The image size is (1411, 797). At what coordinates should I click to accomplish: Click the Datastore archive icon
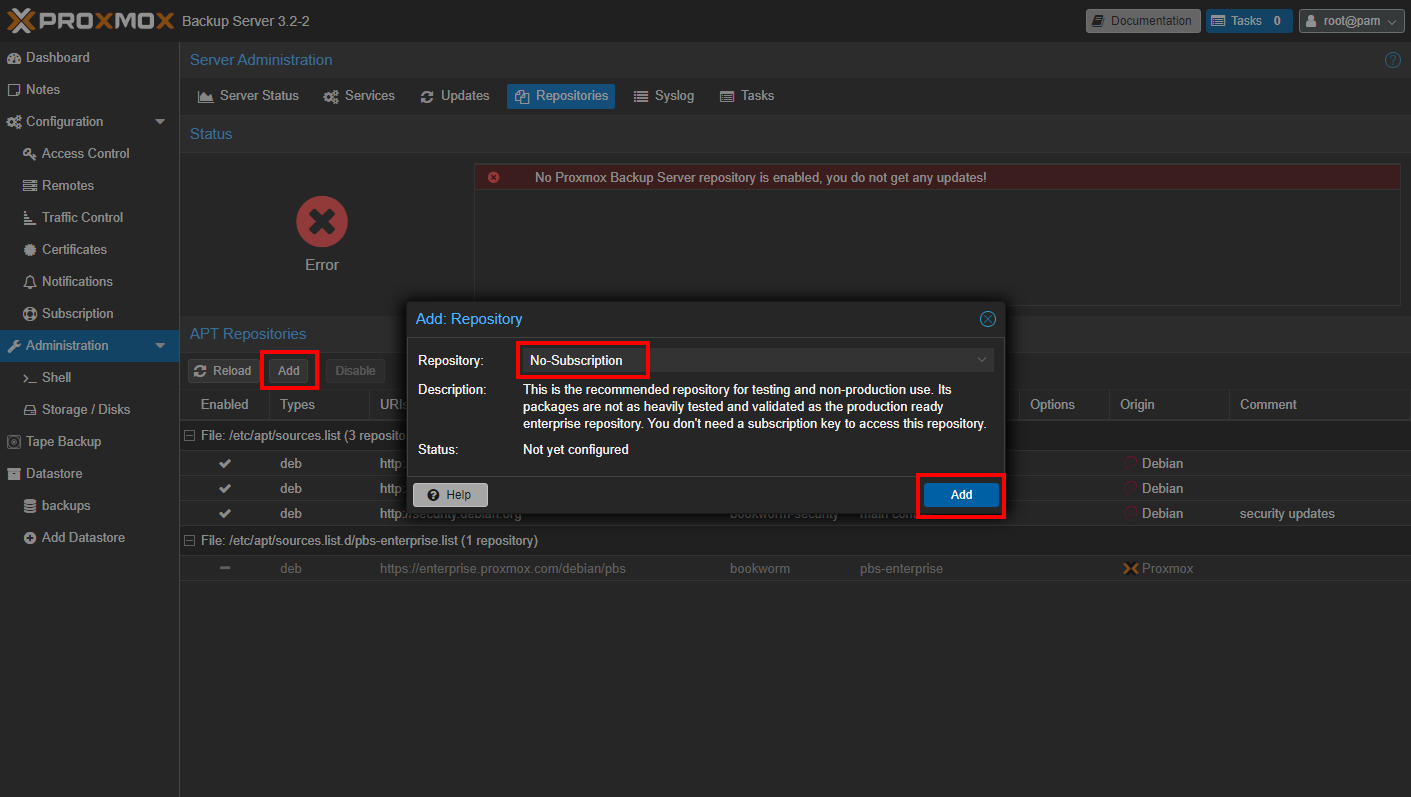(x=14, y=474)
